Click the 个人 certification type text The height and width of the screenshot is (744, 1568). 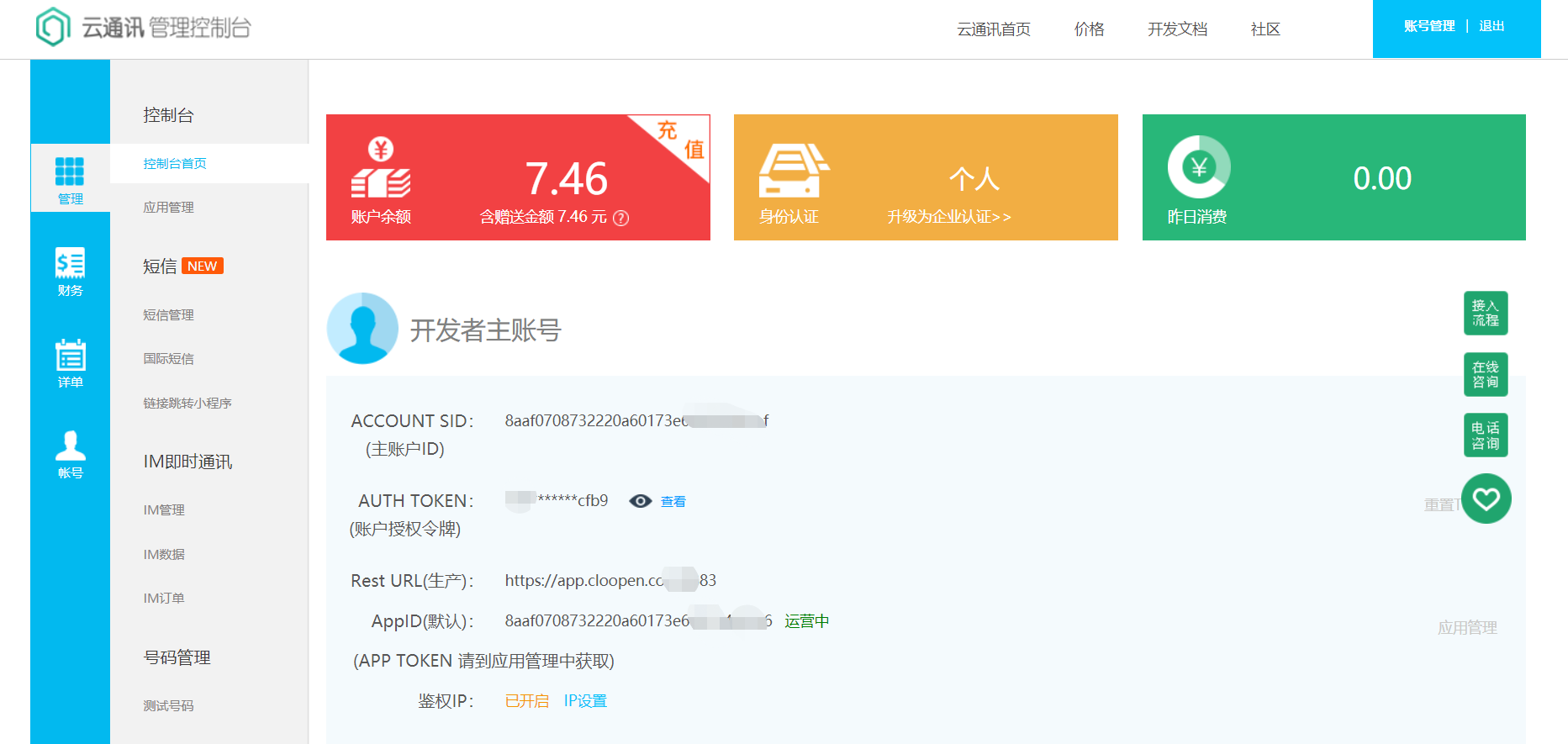point(974,178)
